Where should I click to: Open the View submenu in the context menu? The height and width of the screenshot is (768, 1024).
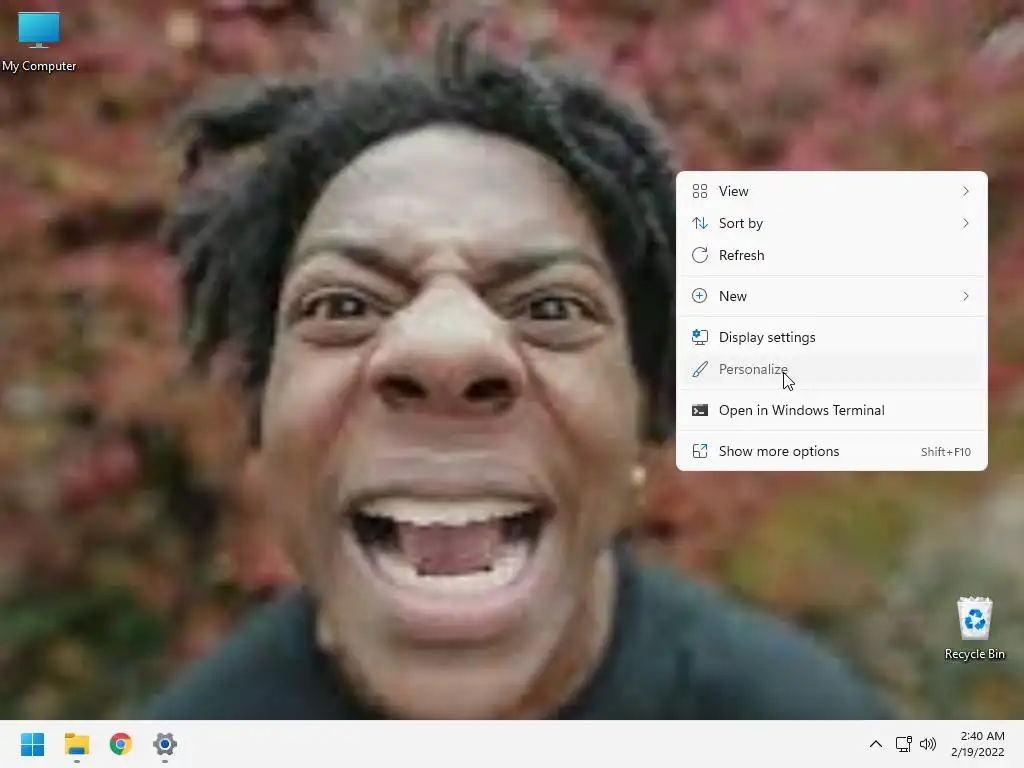[x=831, y=191]
